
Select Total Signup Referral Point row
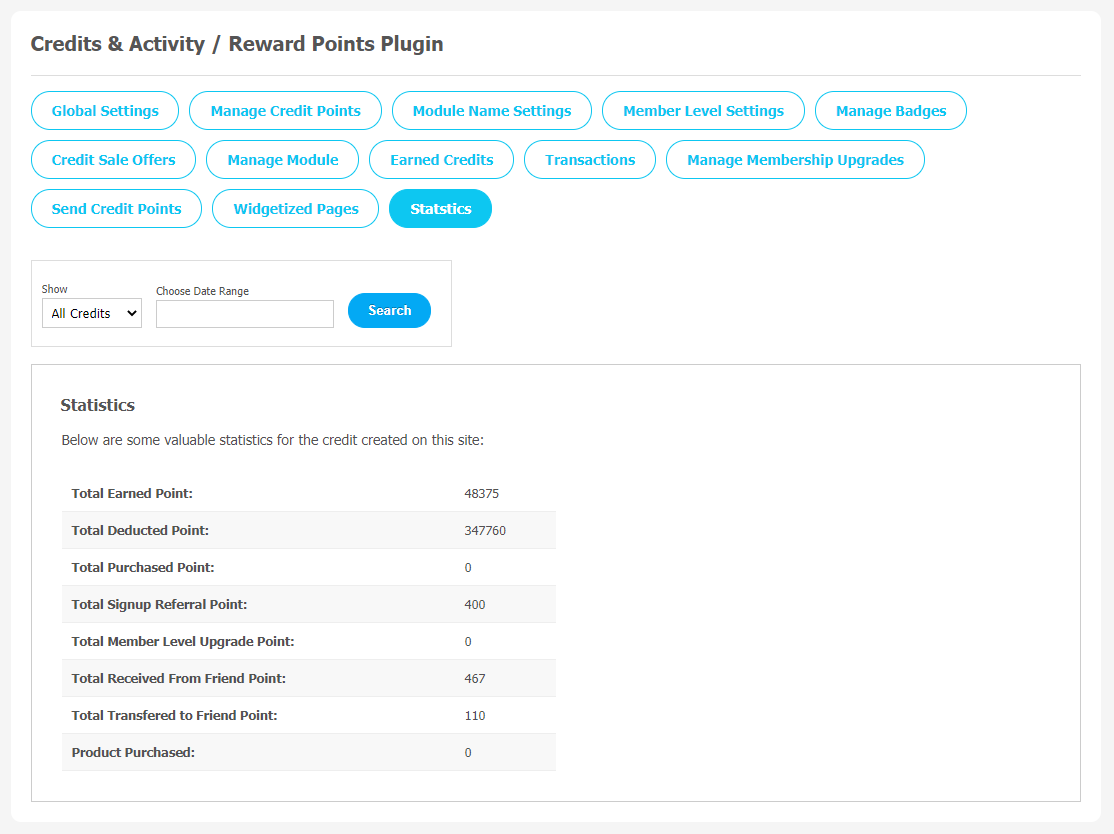pyautogui.click(x=309, y=605)
